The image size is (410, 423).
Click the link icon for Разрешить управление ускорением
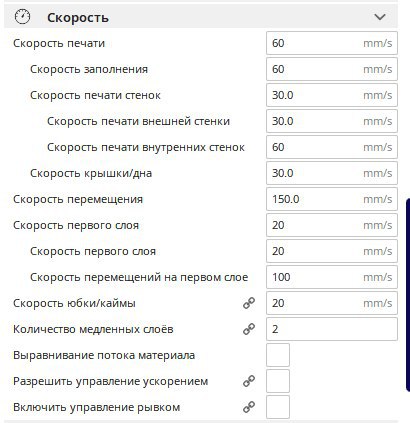tap(249, 381)
